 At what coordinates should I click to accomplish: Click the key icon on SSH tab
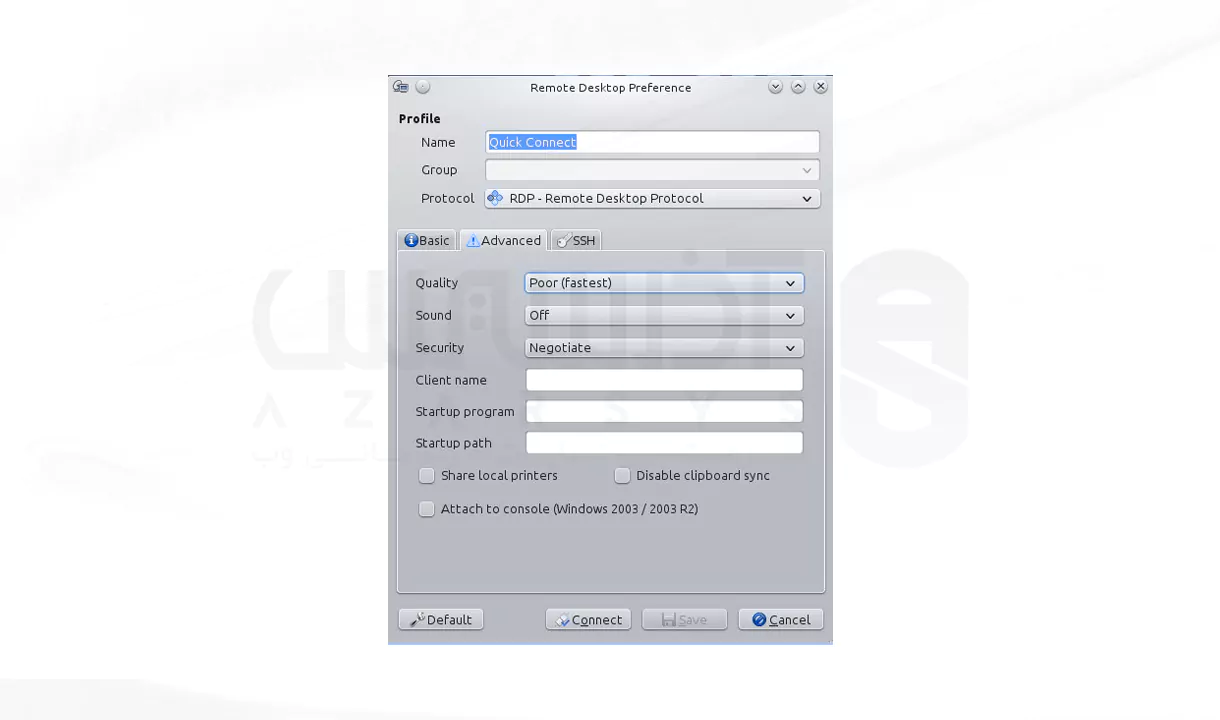(564, 241)
